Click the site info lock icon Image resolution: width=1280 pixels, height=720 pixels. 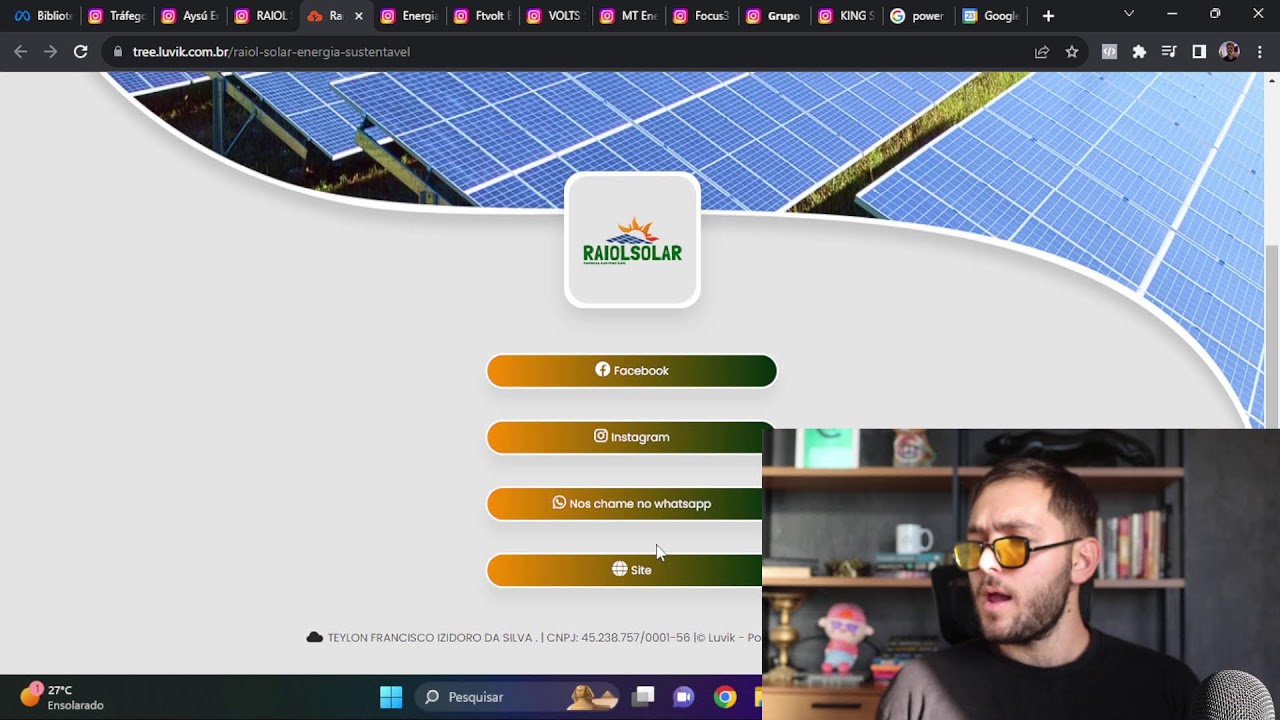click(x=118, y=52)
